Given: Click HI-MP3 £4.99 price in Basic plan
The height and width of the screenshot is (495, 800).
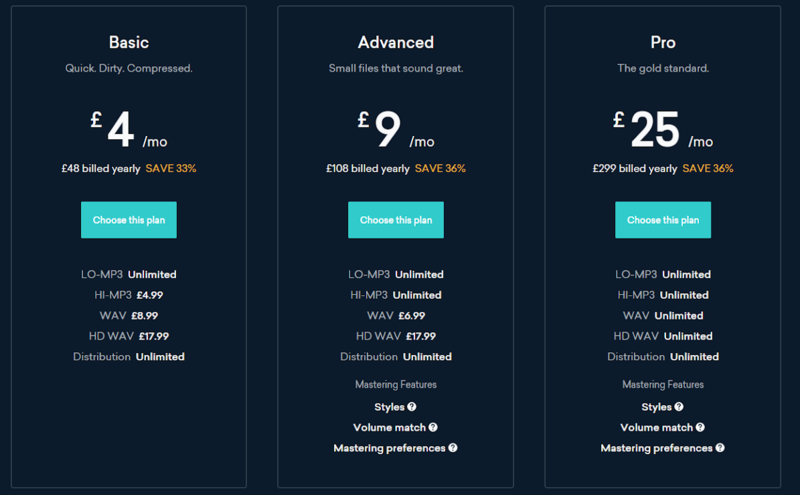Looking at the screenshot, I should click(x=149, y=295).
